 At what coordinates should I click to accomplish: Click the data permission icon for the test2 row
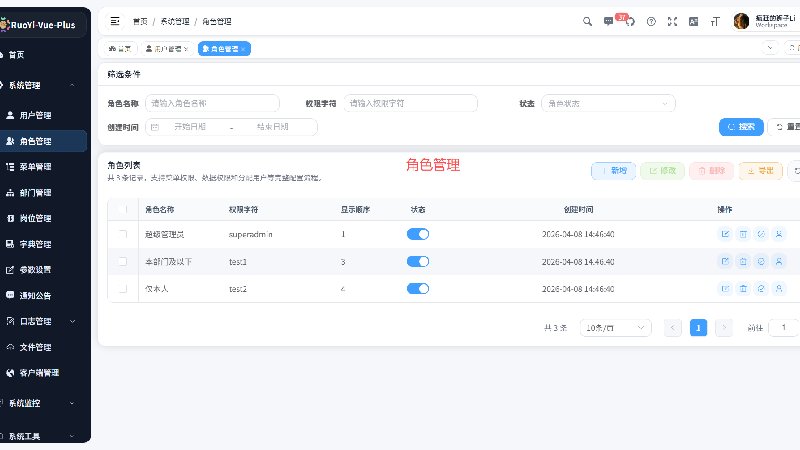761,288
